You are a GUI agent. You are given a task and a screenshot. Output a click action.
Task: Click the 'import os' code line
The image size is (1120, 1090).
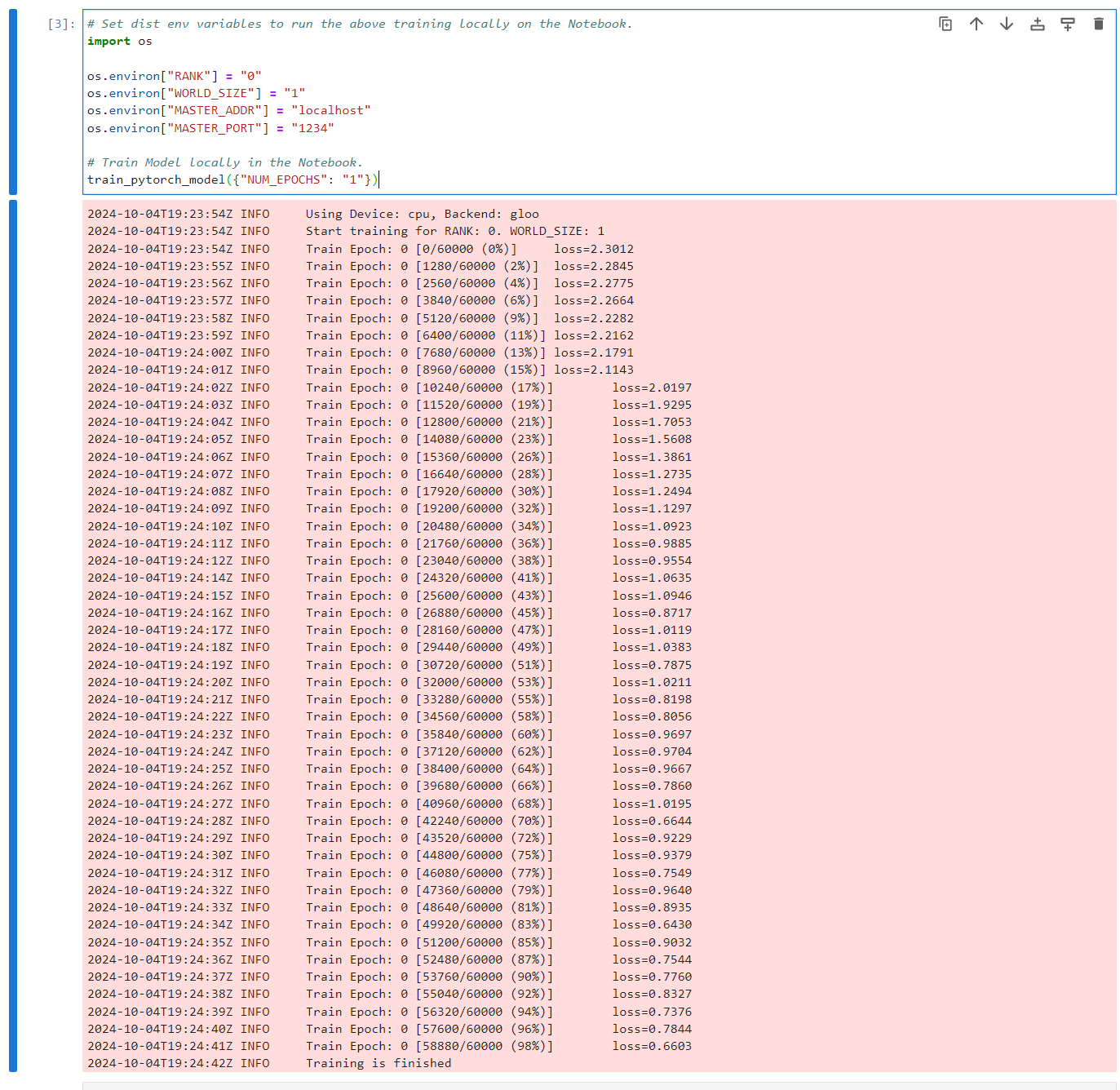tap(120, 41)
